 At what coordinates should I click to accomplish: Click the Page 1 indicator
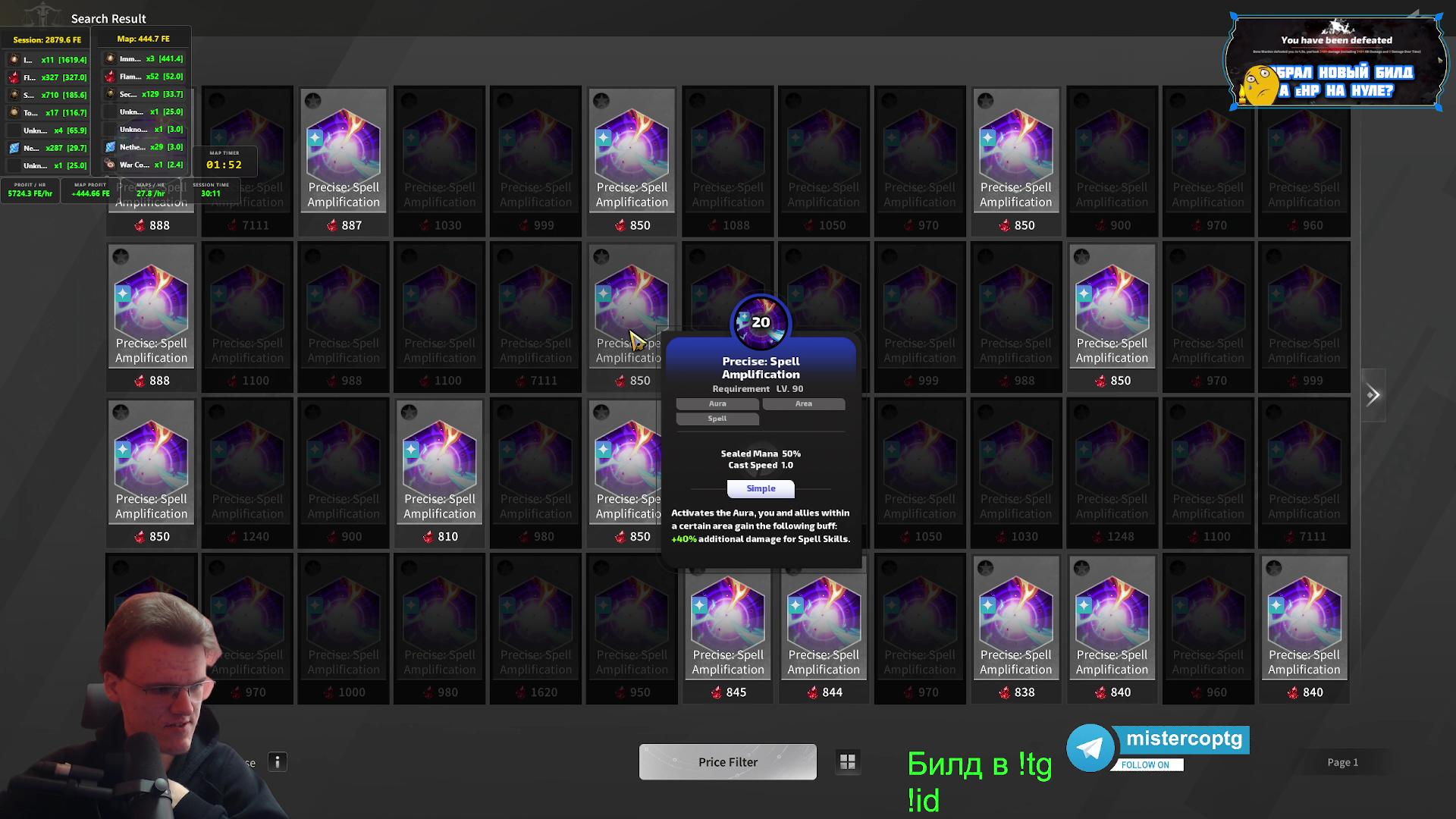(x=1342, y=762)
